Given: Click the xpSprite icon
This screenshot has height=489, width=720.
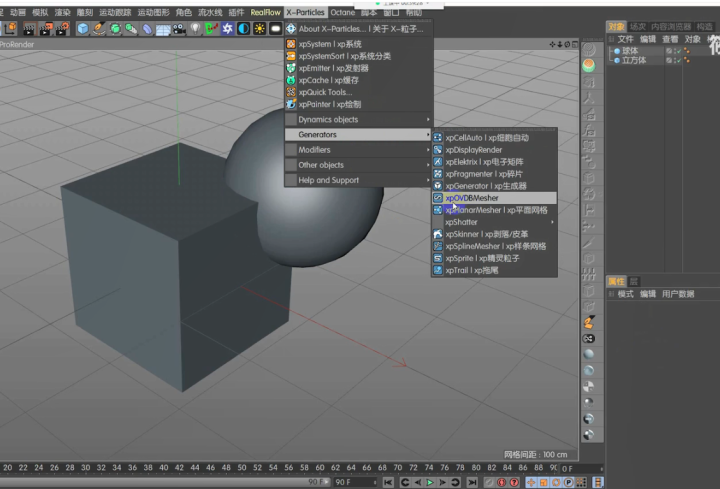Looking at the screenshot, I should [438, 259].
